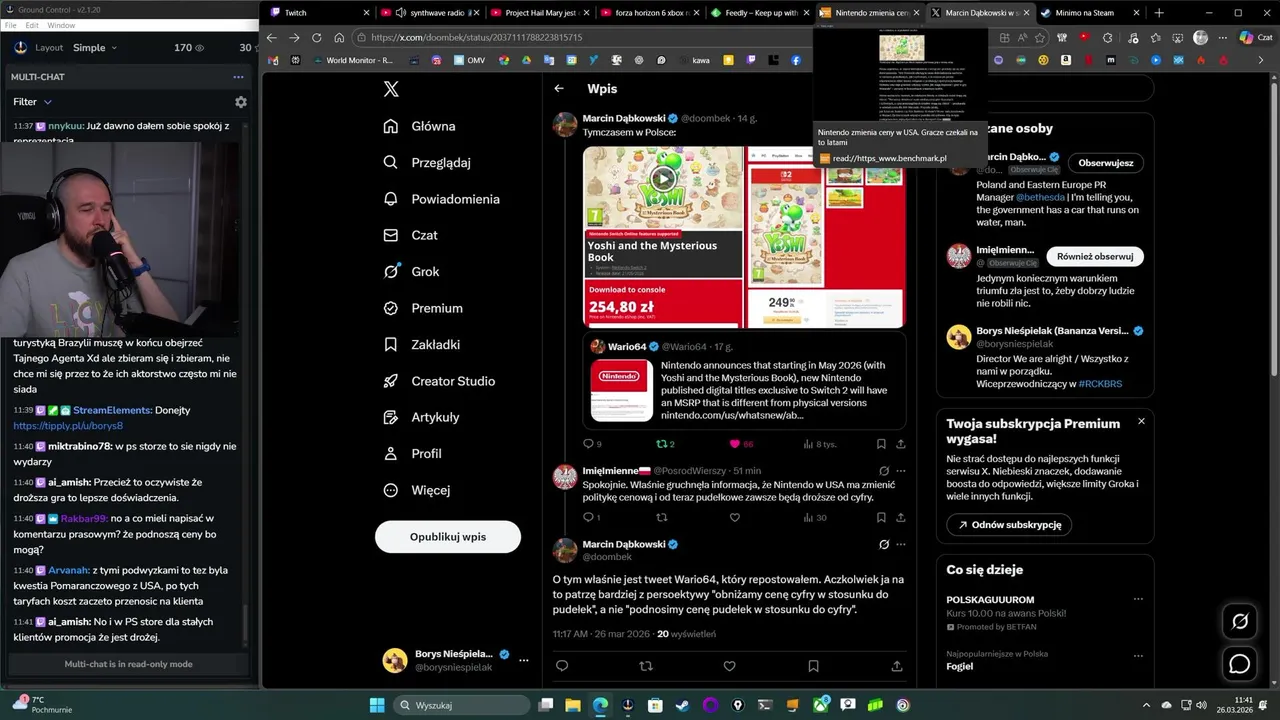Play the Yoshi video thumbnail

pyautogui.click(x=663, y=180)
